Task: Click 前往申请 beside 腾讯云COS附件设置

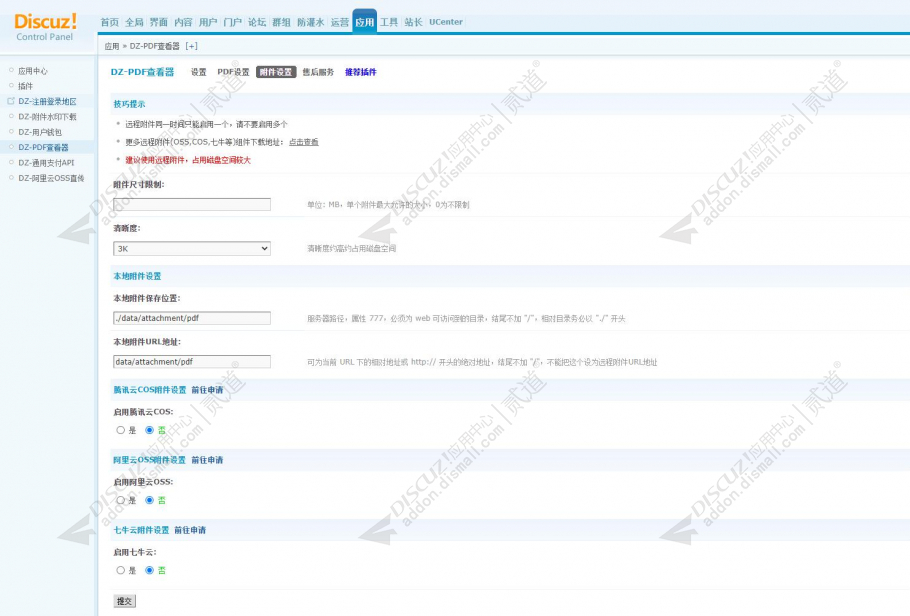Action: tap(207, 390)
